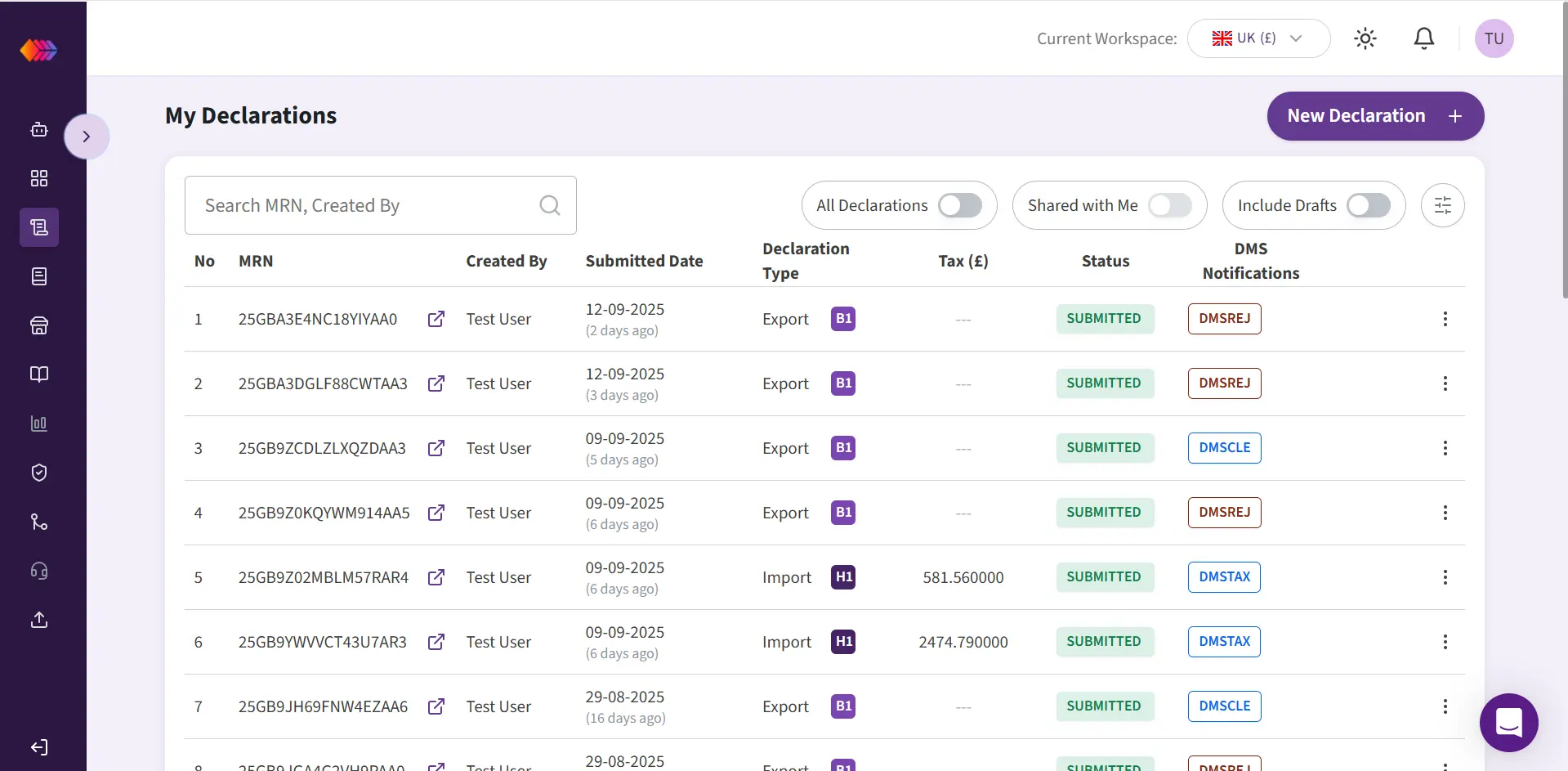Open the notifications bell

tap(1423, 38)
